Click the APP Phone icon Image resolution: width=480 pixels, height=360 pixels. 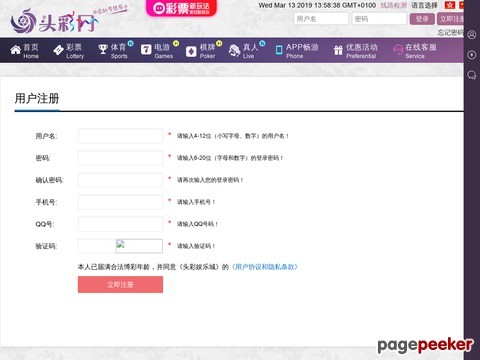279,50
